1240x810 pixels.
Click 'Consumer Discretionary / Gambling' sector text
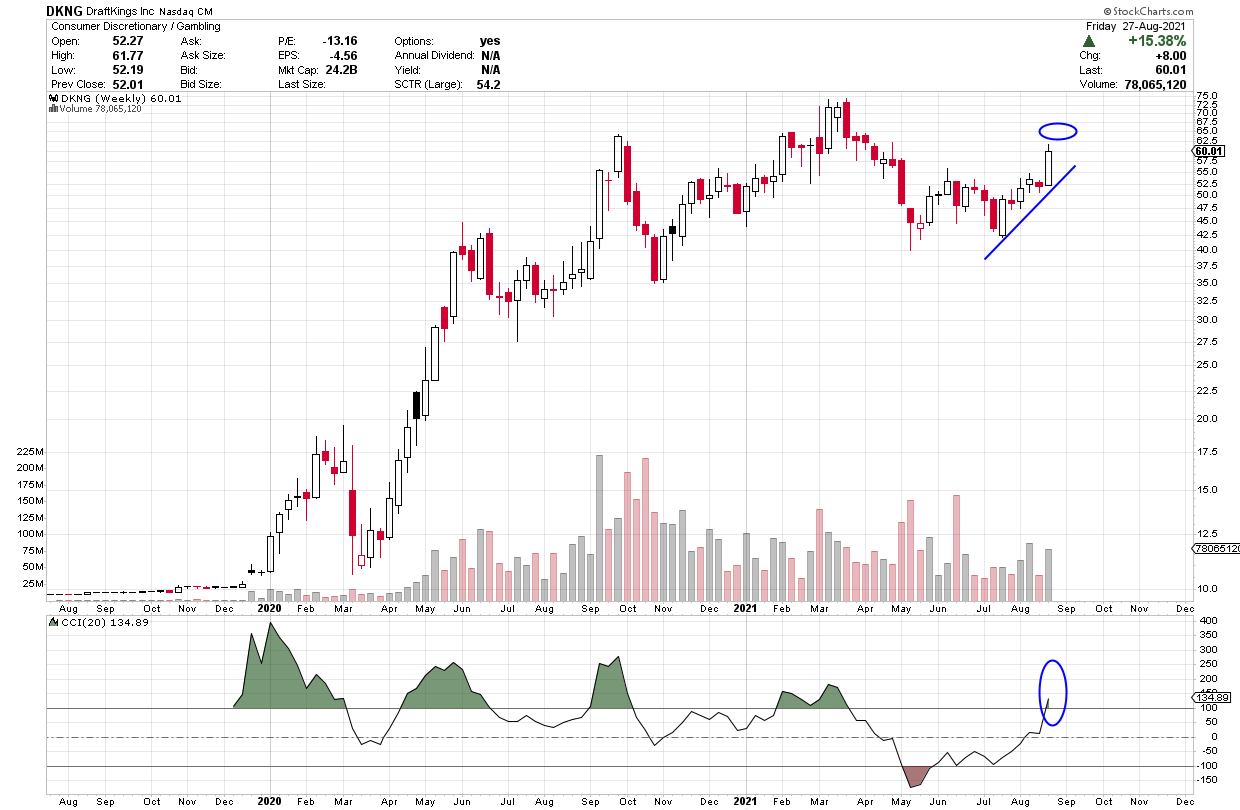(x=135, y=26)
